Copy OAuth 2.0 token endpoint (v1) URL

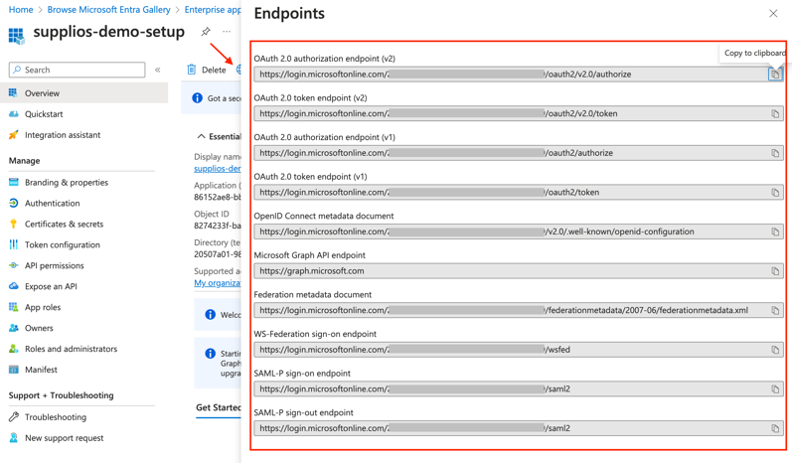click(x=775, y=193)
